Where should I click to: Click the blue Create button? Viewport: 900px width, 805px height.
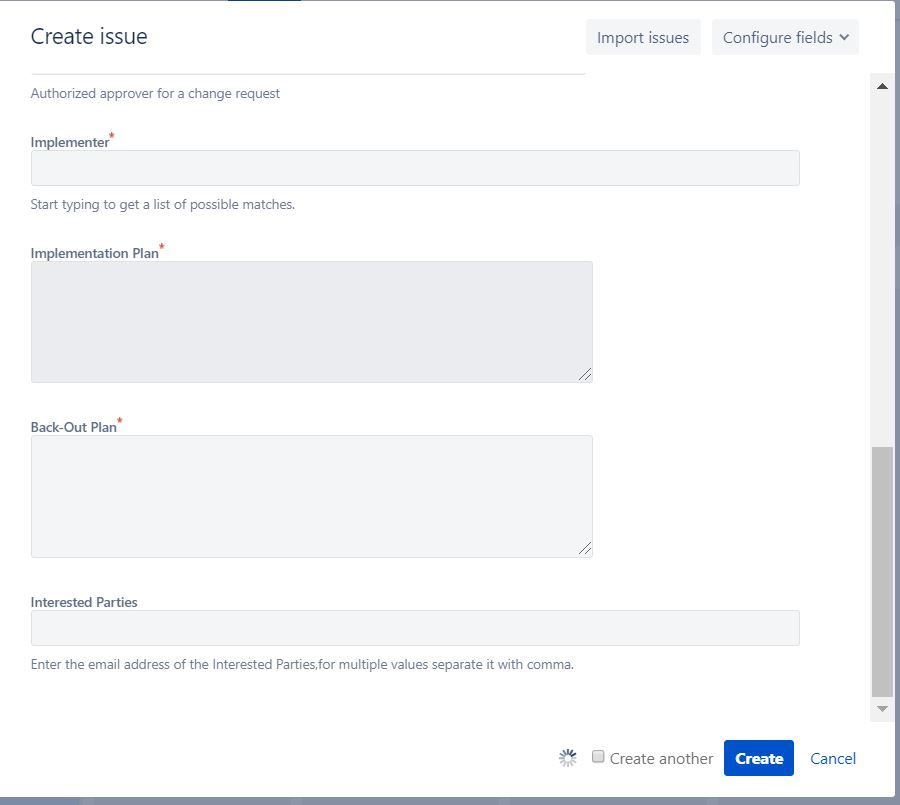758,758
